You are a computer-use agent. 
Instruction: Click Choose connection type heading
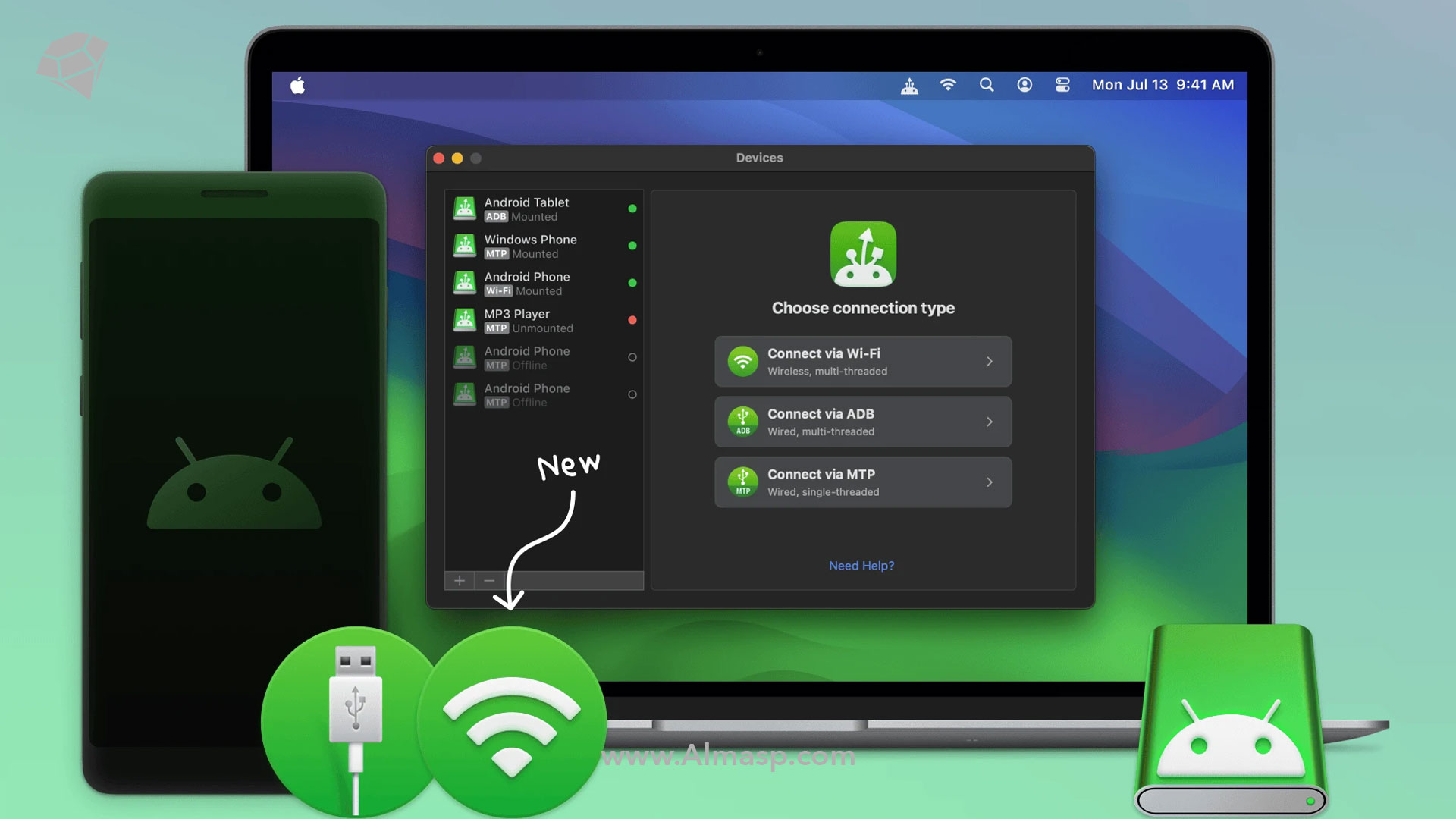[863, 308]
